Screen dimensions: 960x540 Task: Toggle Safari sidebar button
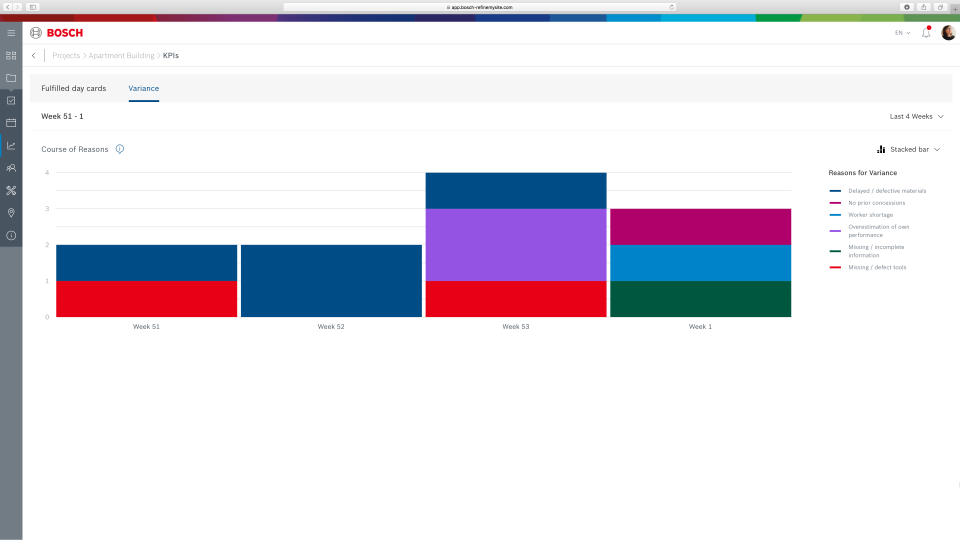33,7
